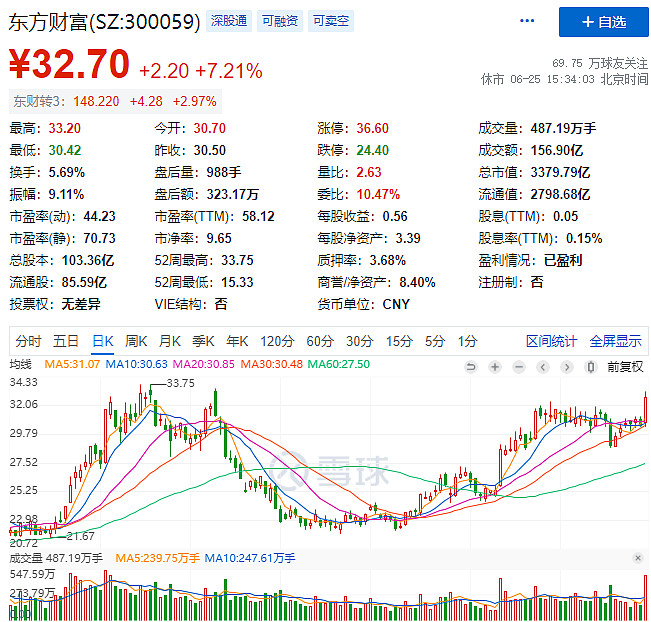
Task: Zoom in the K-line chart with the plus icon
Action: click(x=495, y=367)
